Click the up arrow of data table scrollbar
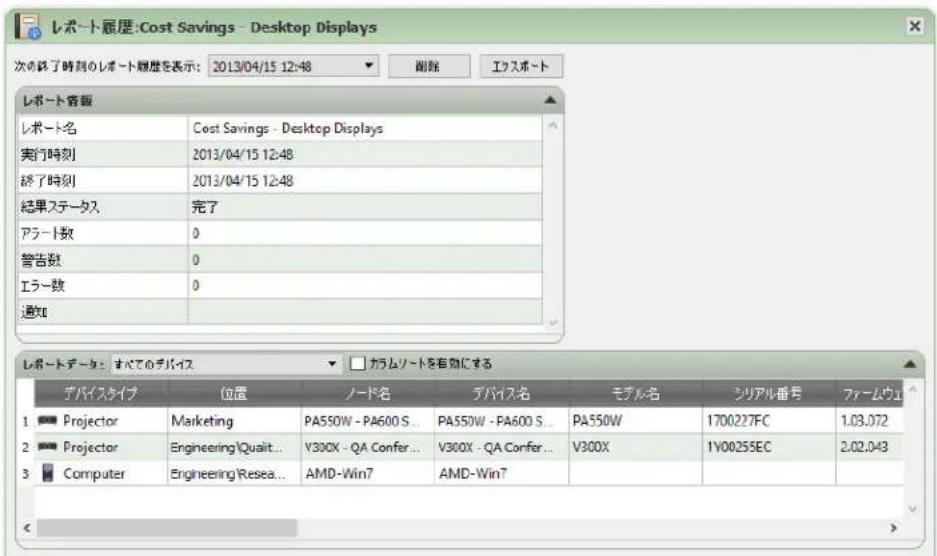 (912, 389)
